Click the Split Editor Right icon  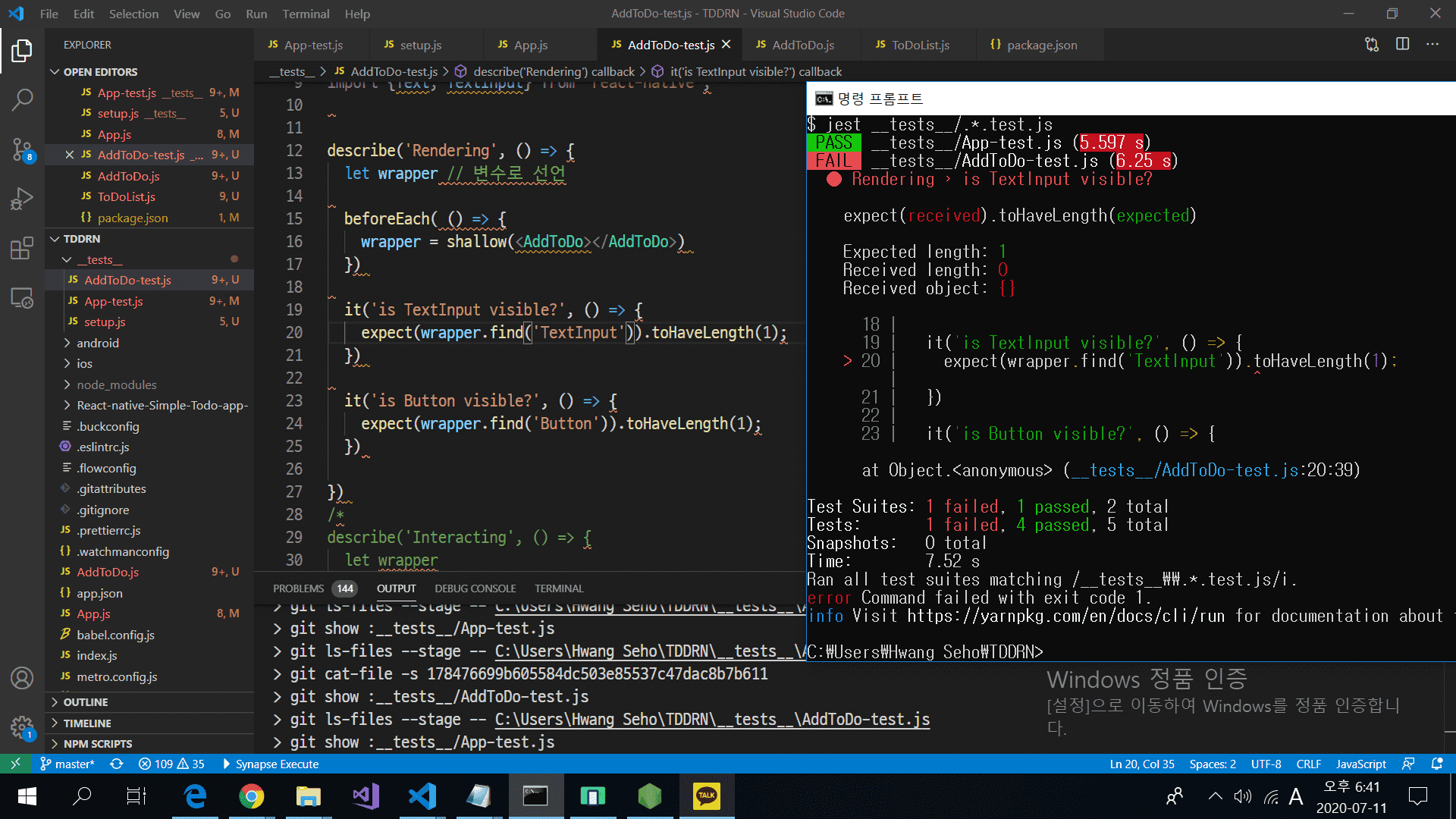(1402, 45)
